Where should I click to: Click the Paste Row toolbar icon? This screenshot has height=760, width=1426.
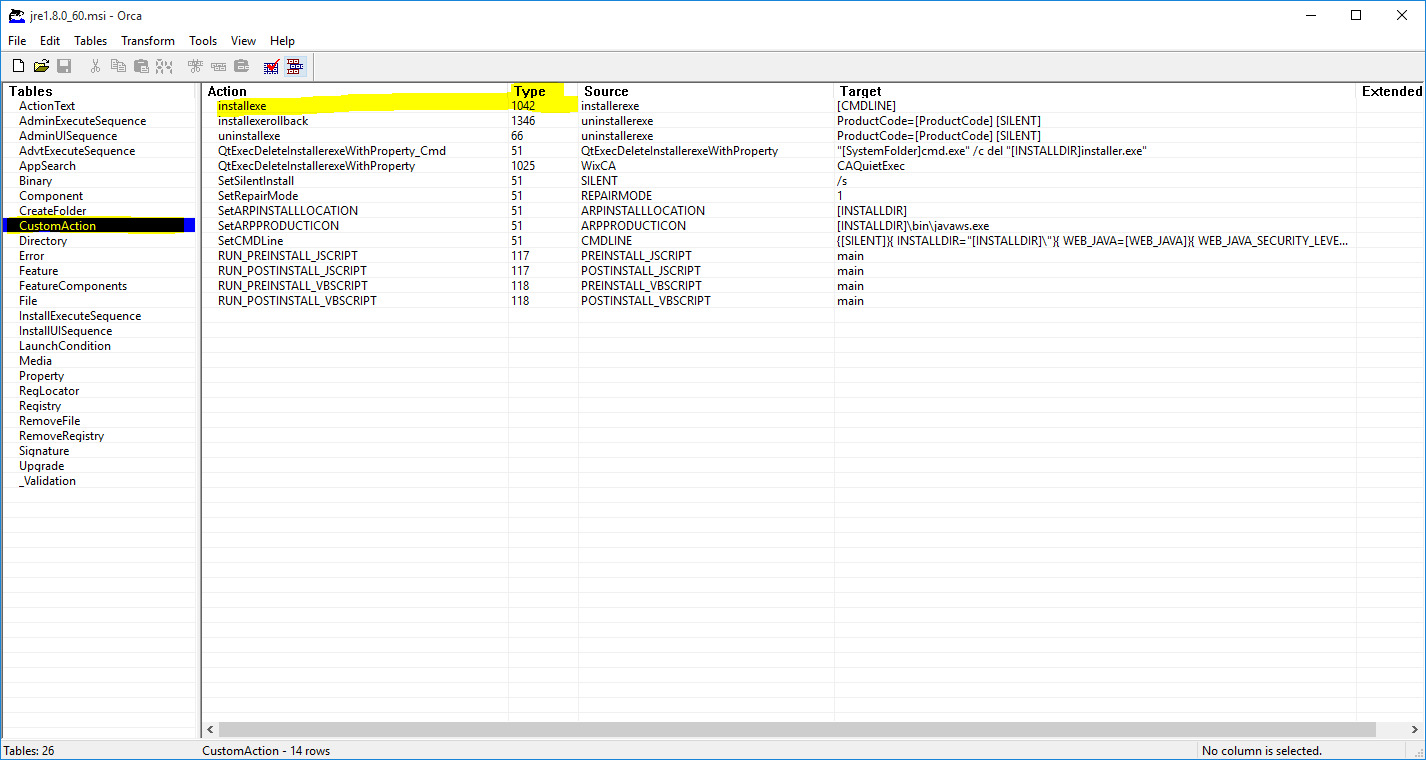[241, 67]
